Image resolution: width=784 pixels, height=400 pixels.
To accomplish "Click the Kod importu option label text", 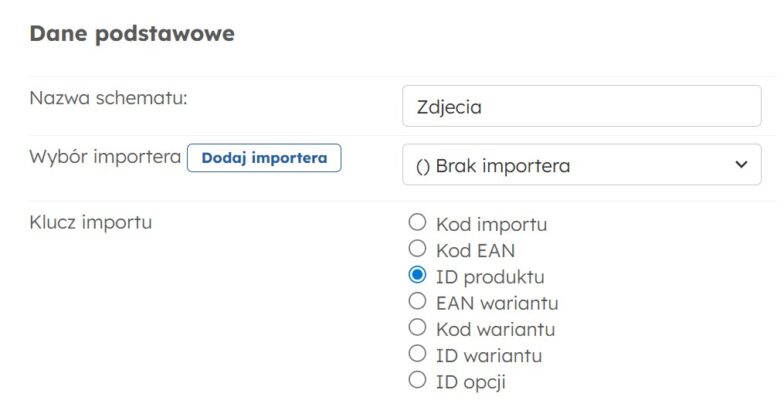I will (x=491, y=224).
